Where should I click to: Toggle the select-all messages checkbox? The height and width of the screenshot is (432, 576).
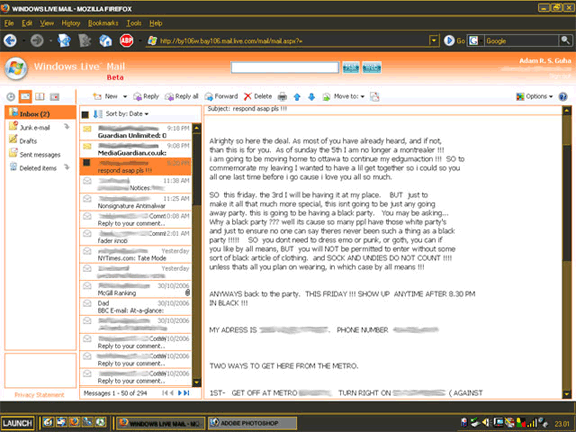point(85,115)
